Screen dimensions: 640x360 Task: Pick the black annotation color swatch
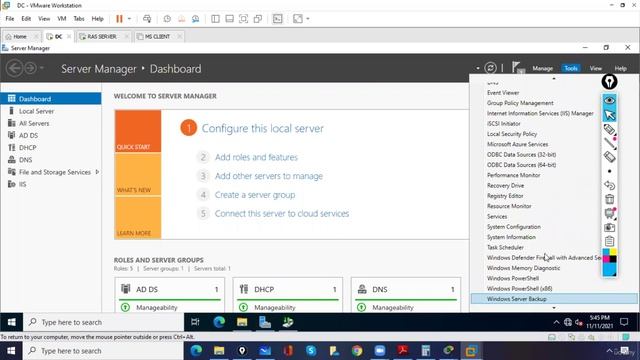613,259
